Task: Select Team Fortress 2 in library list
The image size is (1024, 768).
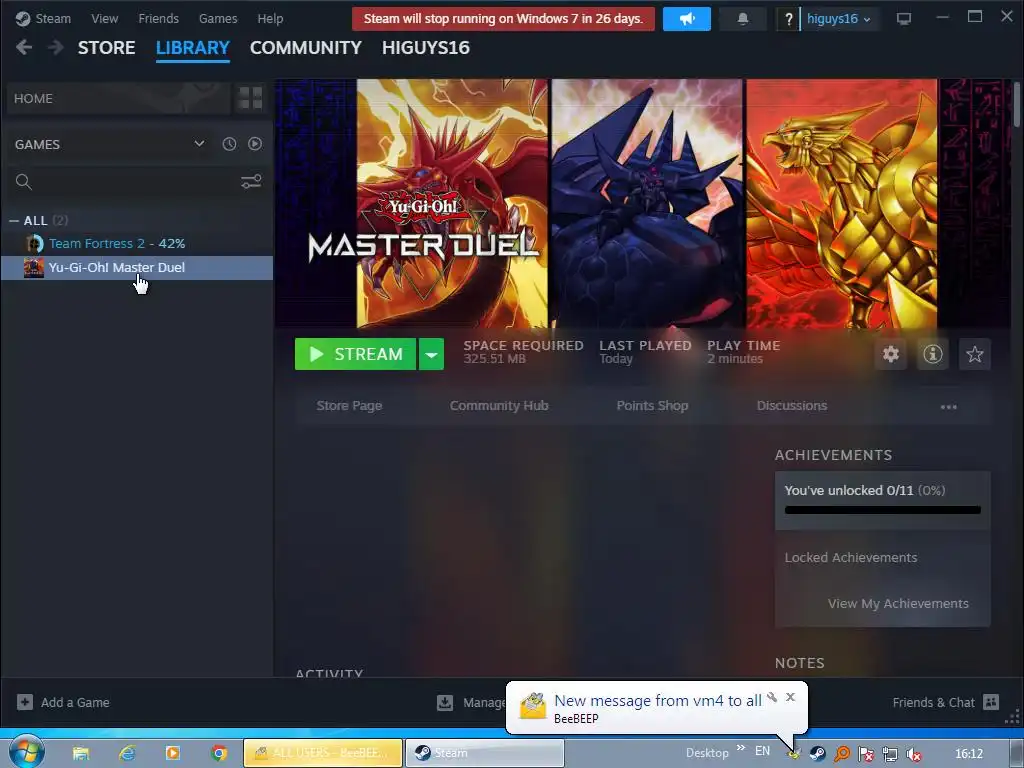Action: click(136, 244)
